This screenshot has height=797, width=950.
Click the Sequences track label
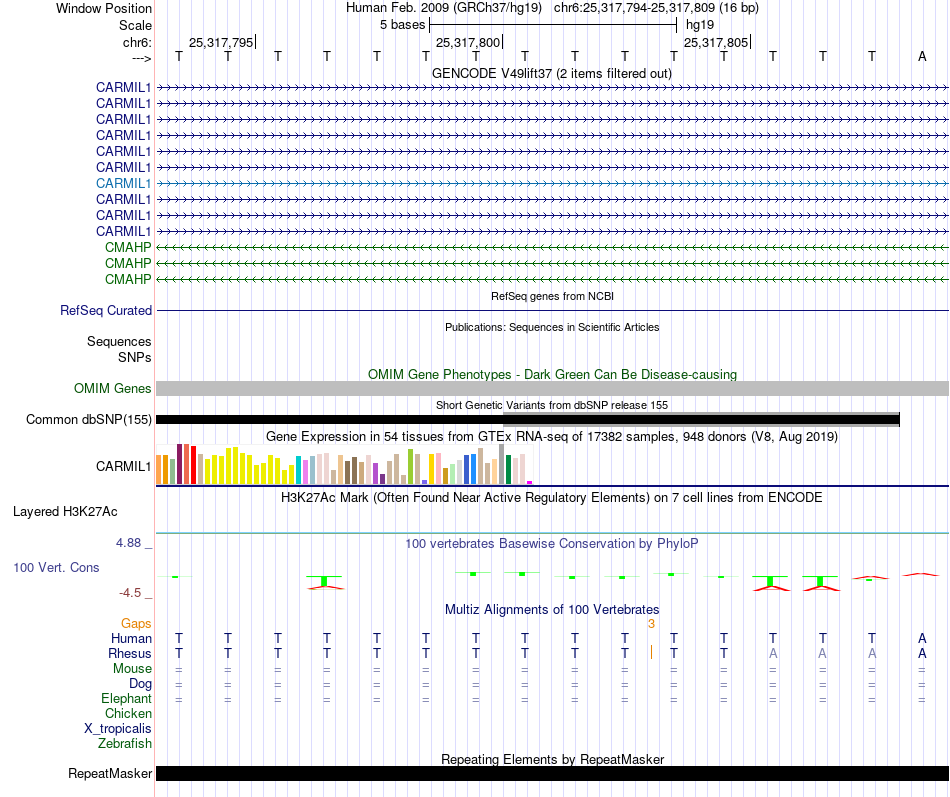coord(119,341)
